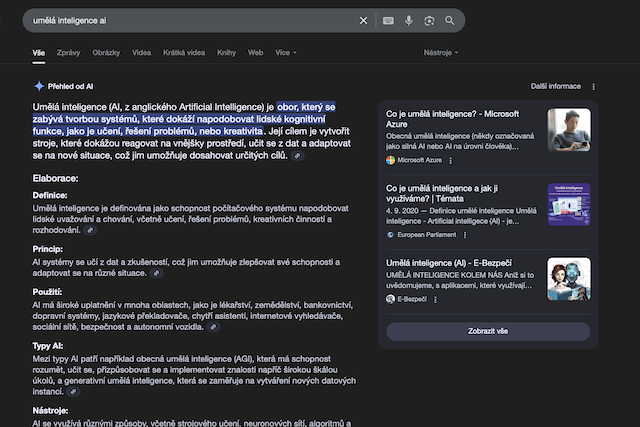The height and width of the screenshot is (427, 640).
Task: Click the Definice: heading
Action: [x=50, y=195]
